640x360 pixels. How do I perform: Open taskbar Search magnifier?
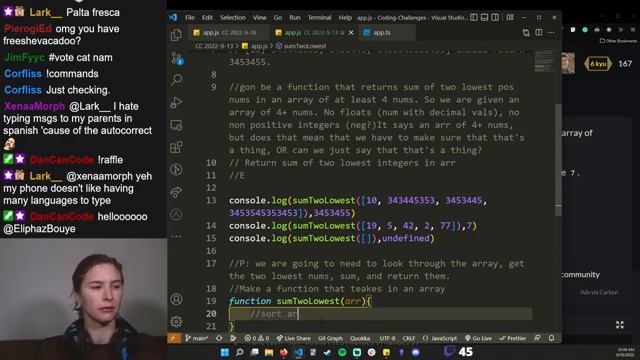240,352
